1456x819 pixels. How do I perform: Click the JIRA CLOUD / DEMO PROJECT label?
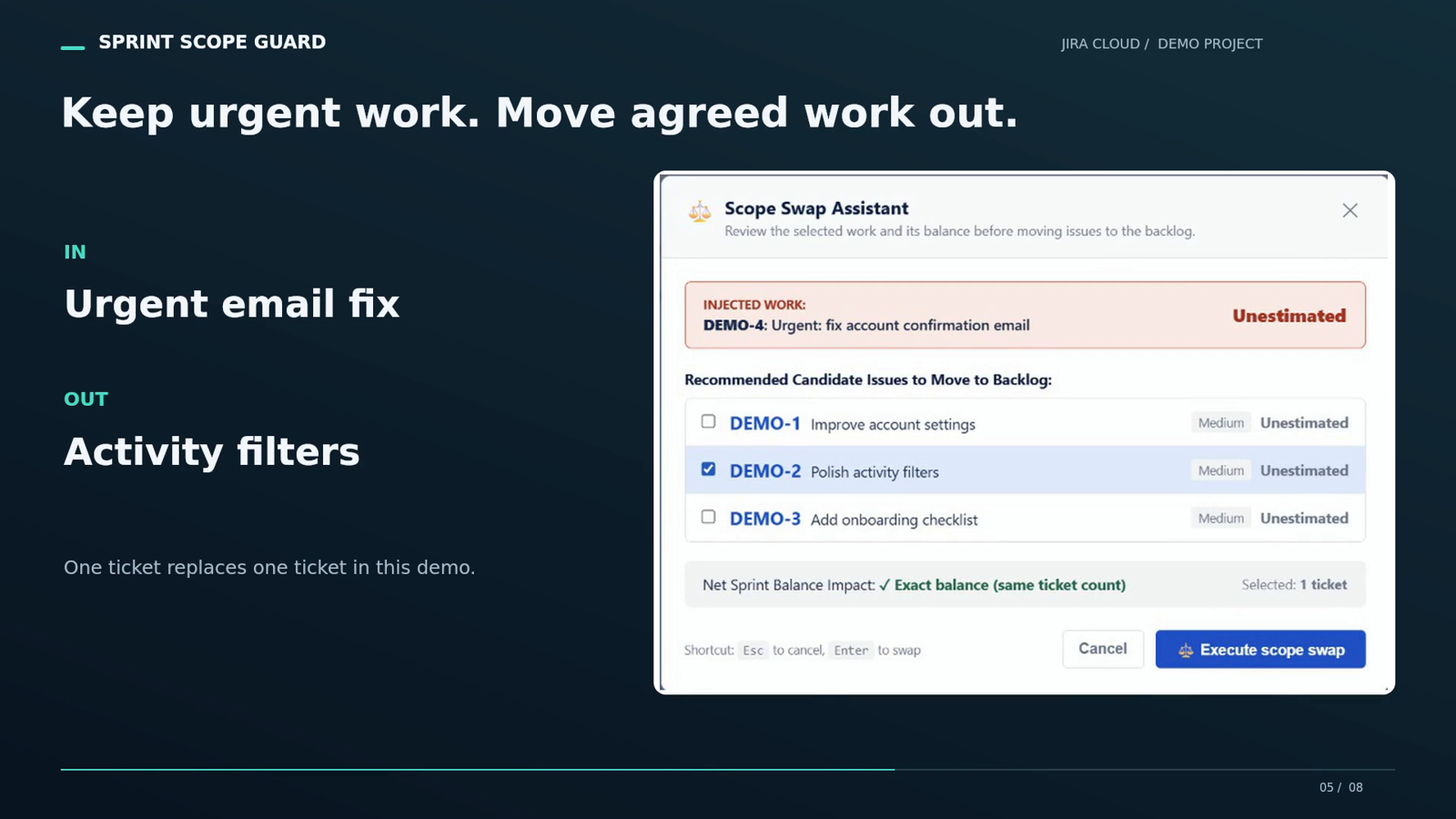click(1161, 44)
